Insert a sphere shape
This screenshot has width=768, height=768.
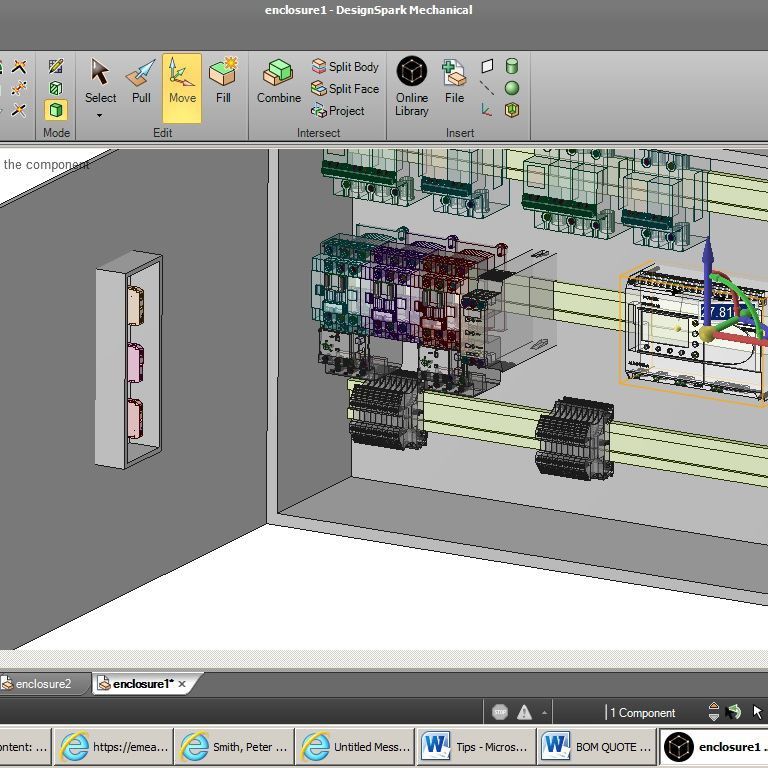[512, 89]
